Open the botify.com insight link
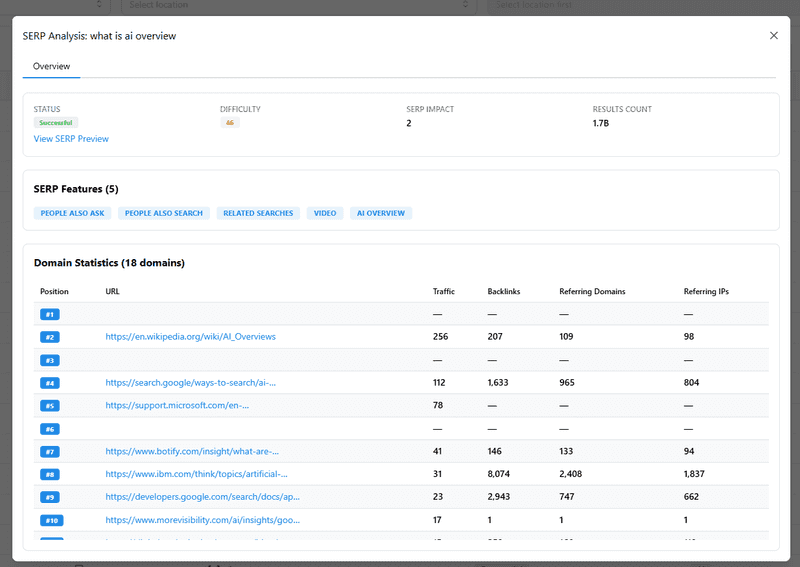This screenshot has width=800, height=567. [x=192, y=452]
